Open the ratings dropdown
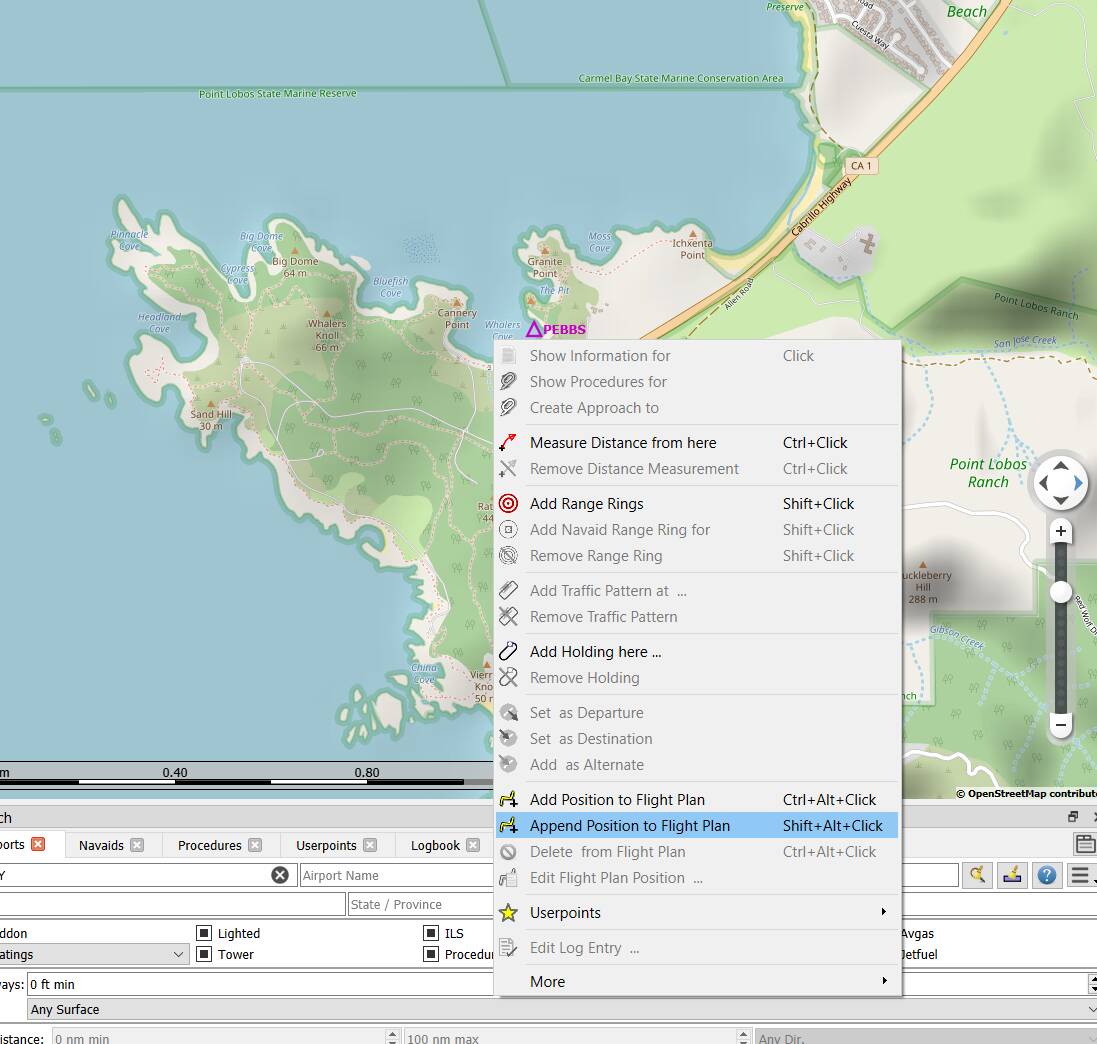This screenshot has height=1044, width=1097. (94, 954)
